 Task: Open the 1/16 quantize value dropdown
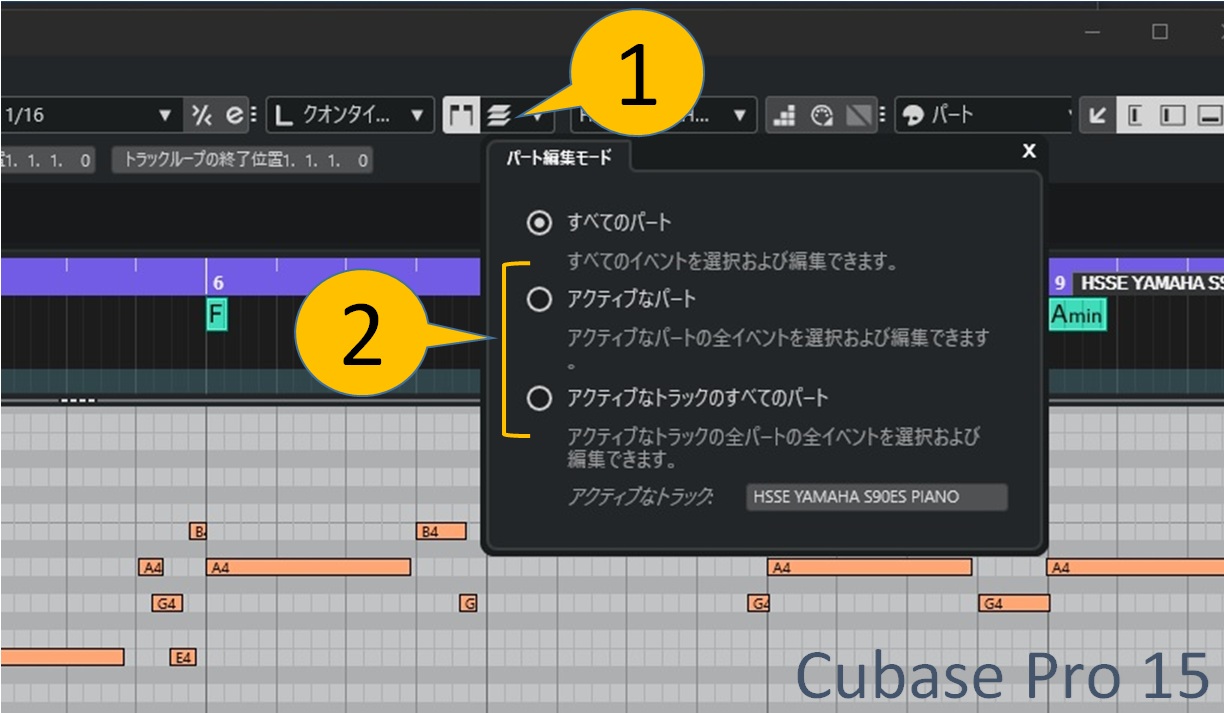pyautogui.click(x=90, y=116)
